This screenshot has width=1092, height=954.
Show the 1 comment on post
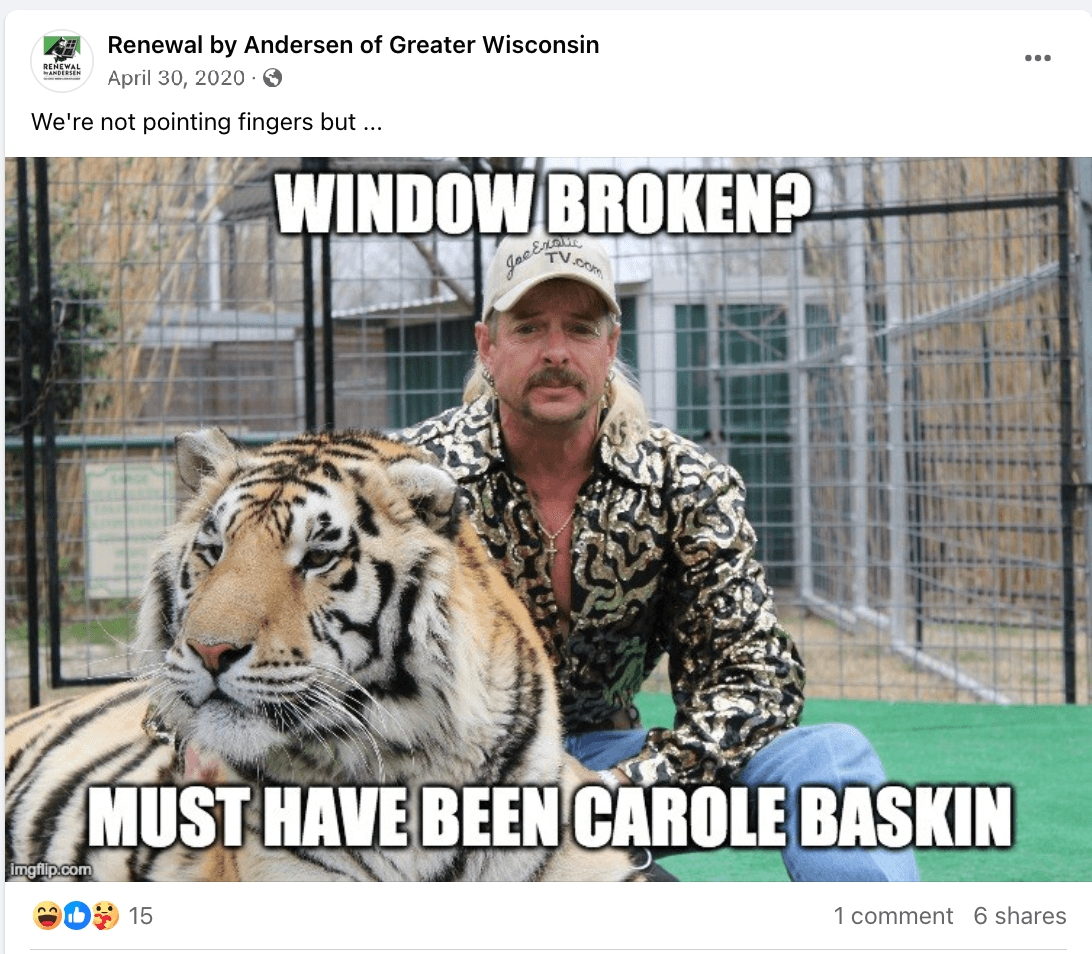tap(893, 916)
